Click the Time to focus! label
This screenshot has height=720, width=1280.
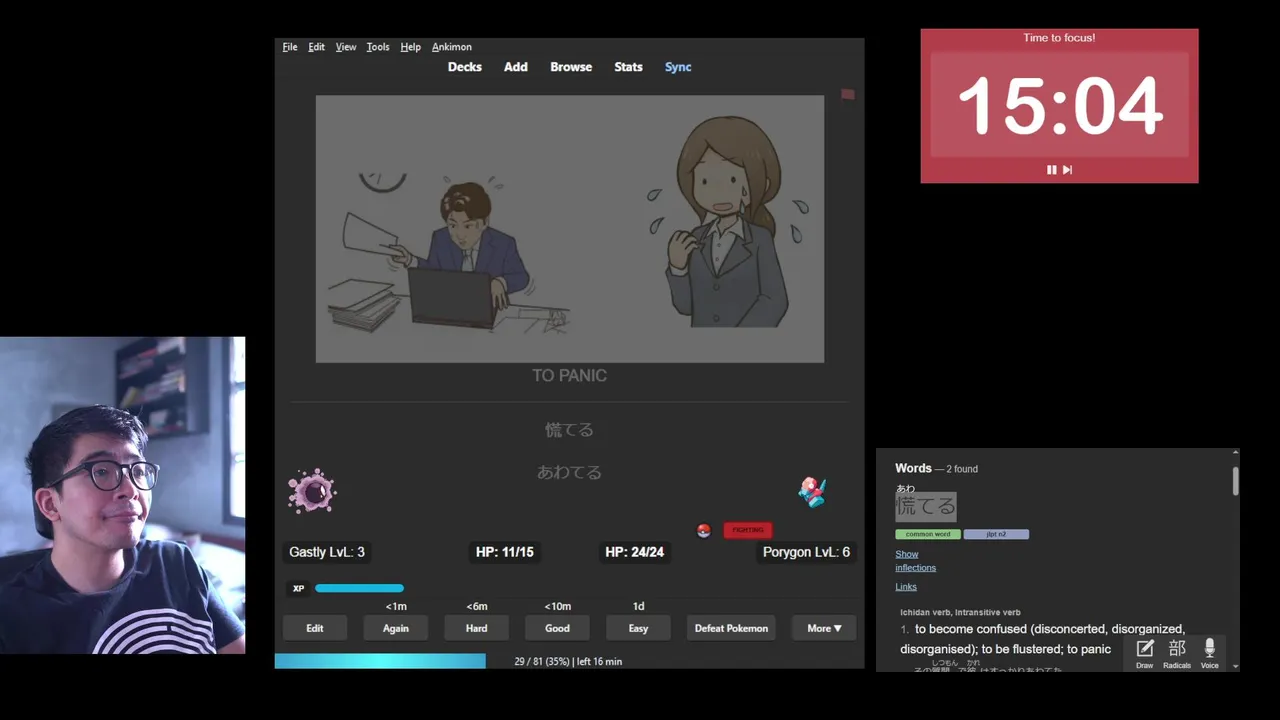pos(1059,38)
